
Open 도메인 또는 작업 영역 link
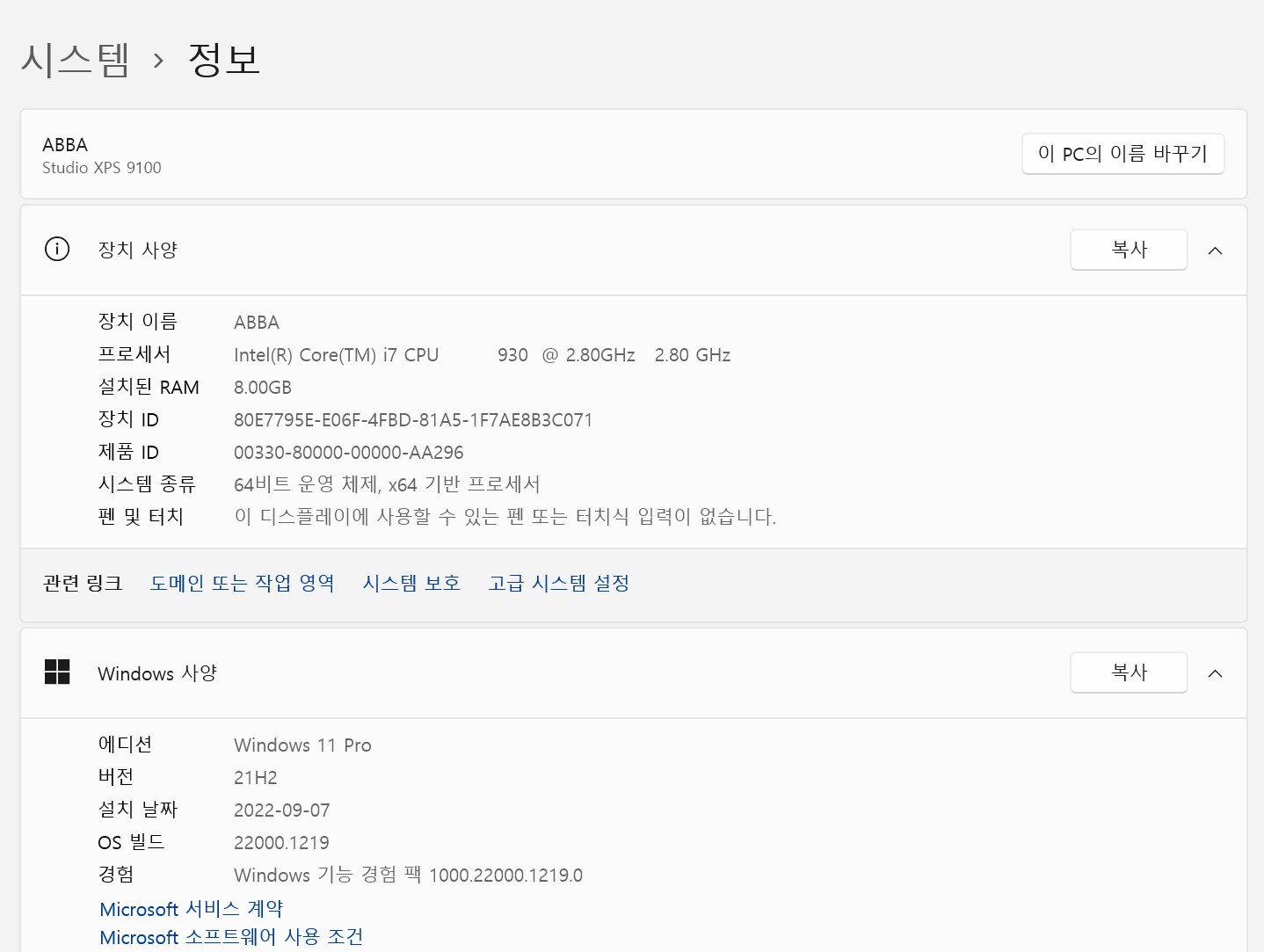[x=243, y=584]
